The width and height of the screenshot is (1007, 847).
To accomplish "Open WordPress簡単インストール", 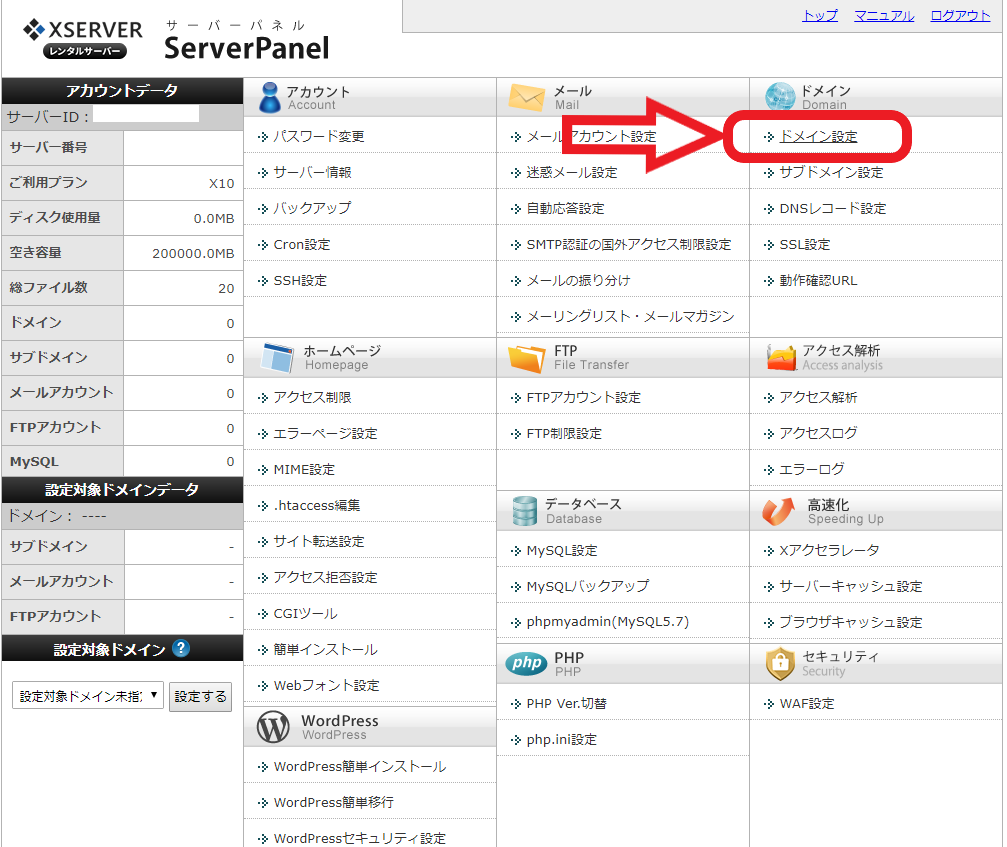I will coord(360,766).
